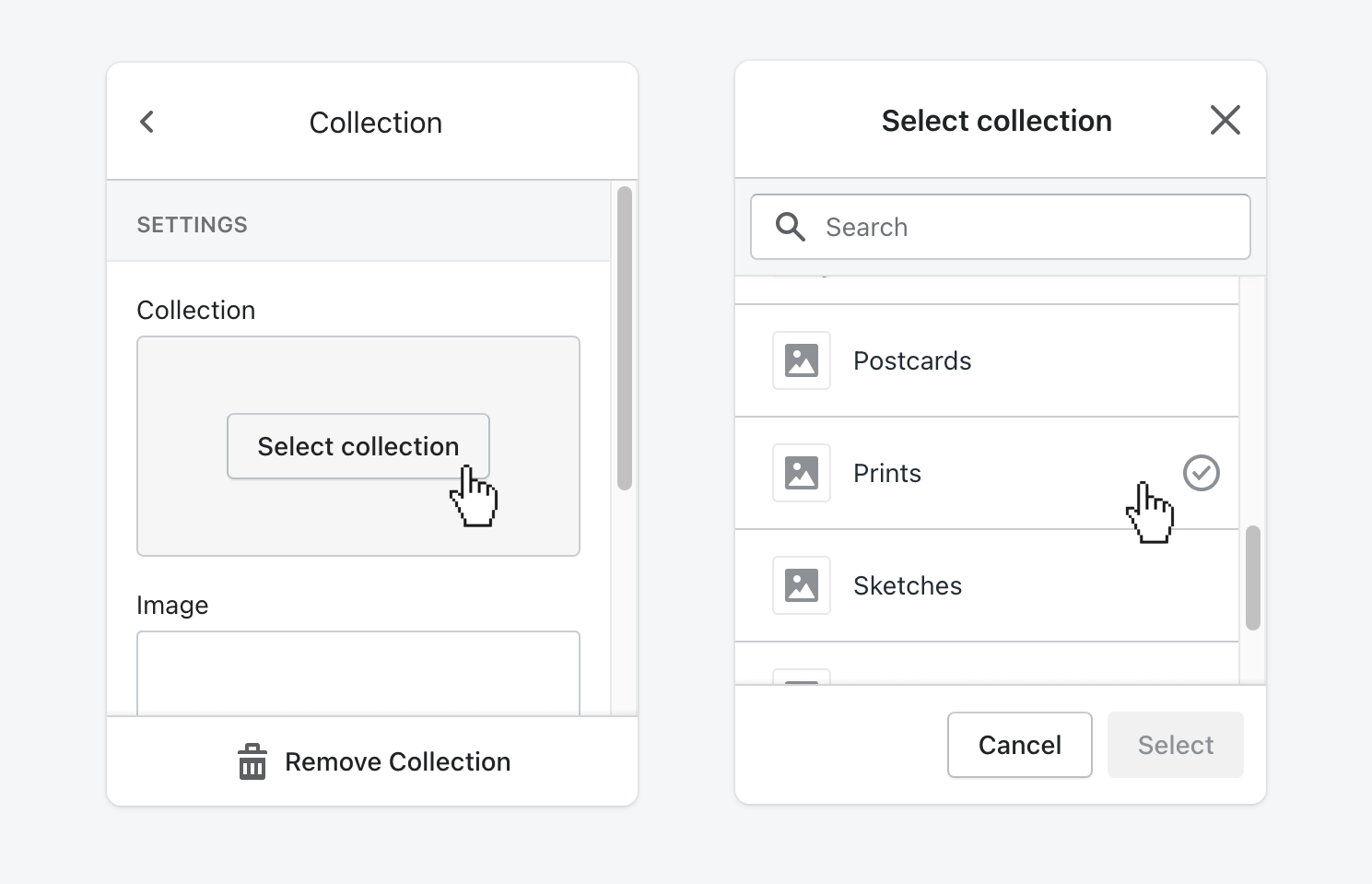This screenshot has height=884, width=1372.
Task: Click the Image field label
Action: click(x=172, y=606)
